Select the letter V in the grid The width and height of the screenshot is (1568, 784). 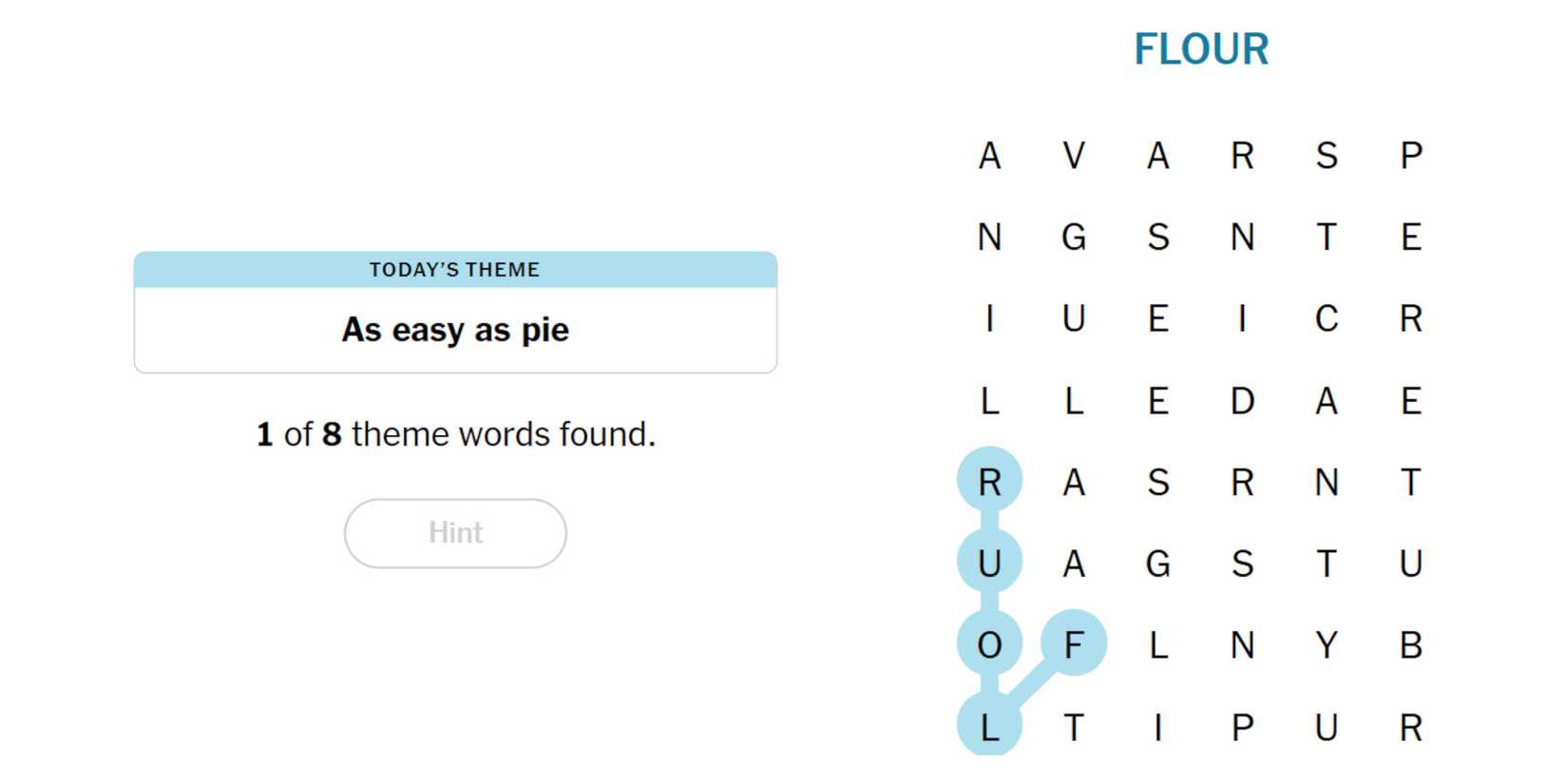(1074, 155)
